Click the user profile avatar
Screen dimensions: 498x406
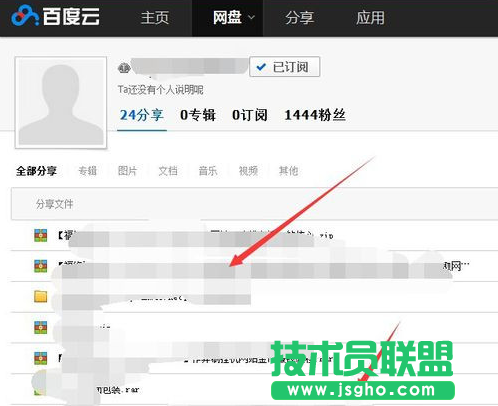[x=61, y=102]
